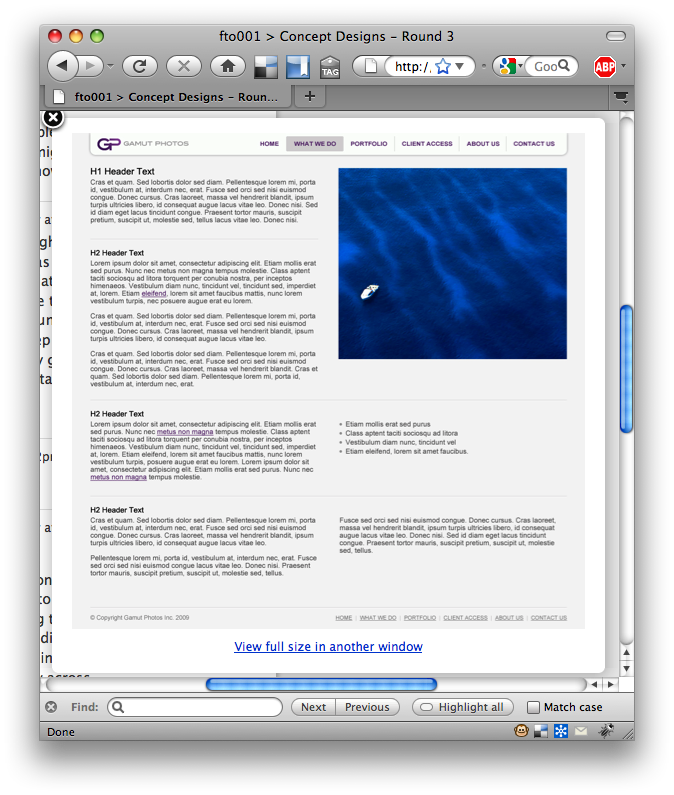Expand the list all tabs dropdown
The image size is (674, 795).
click(x=621, y=96)
